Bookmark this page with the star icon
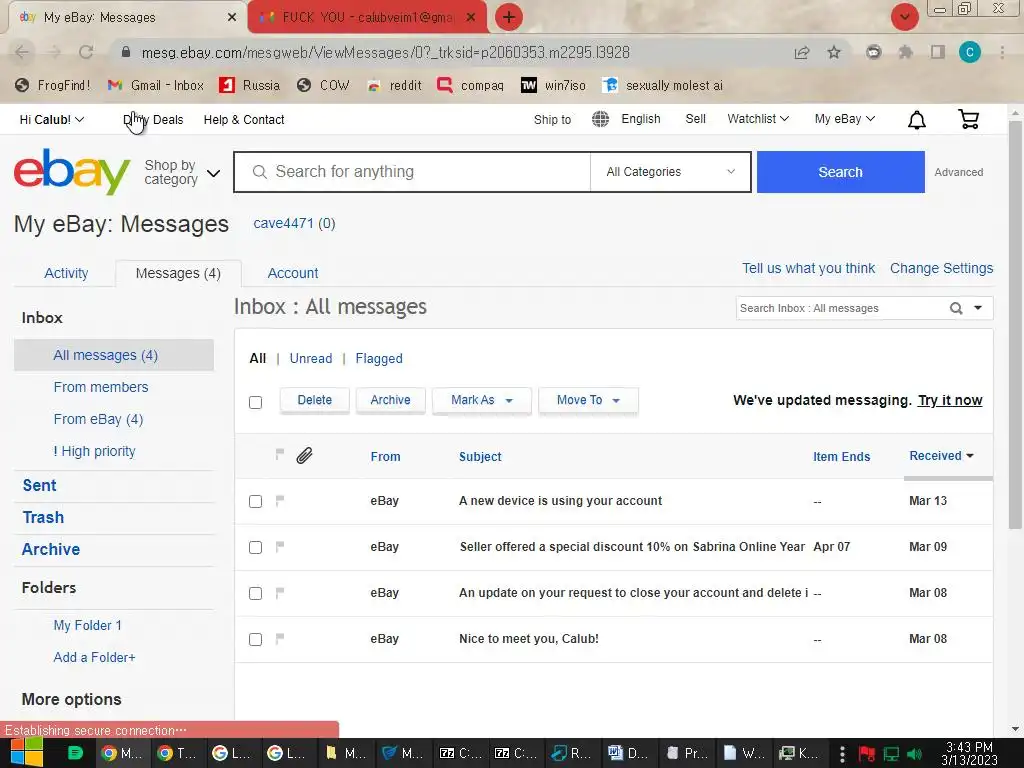 pyautogui.click(x=834, y=52)
